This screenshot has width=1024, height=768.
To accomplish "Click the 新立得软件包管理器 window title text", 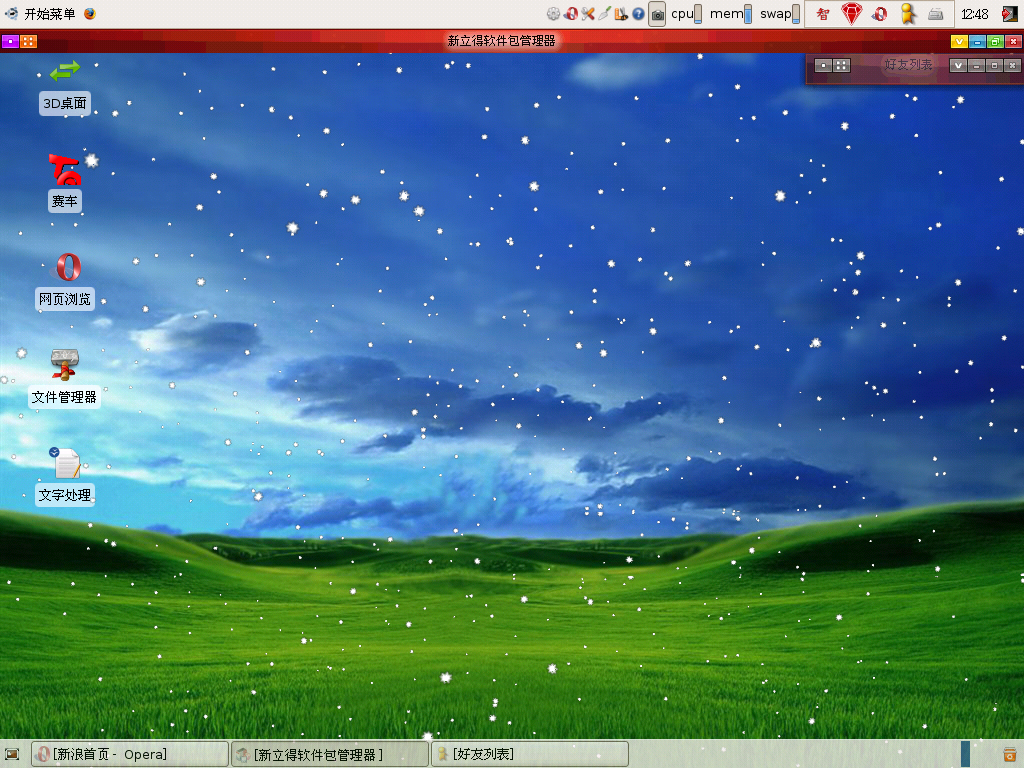I will 502,41.
